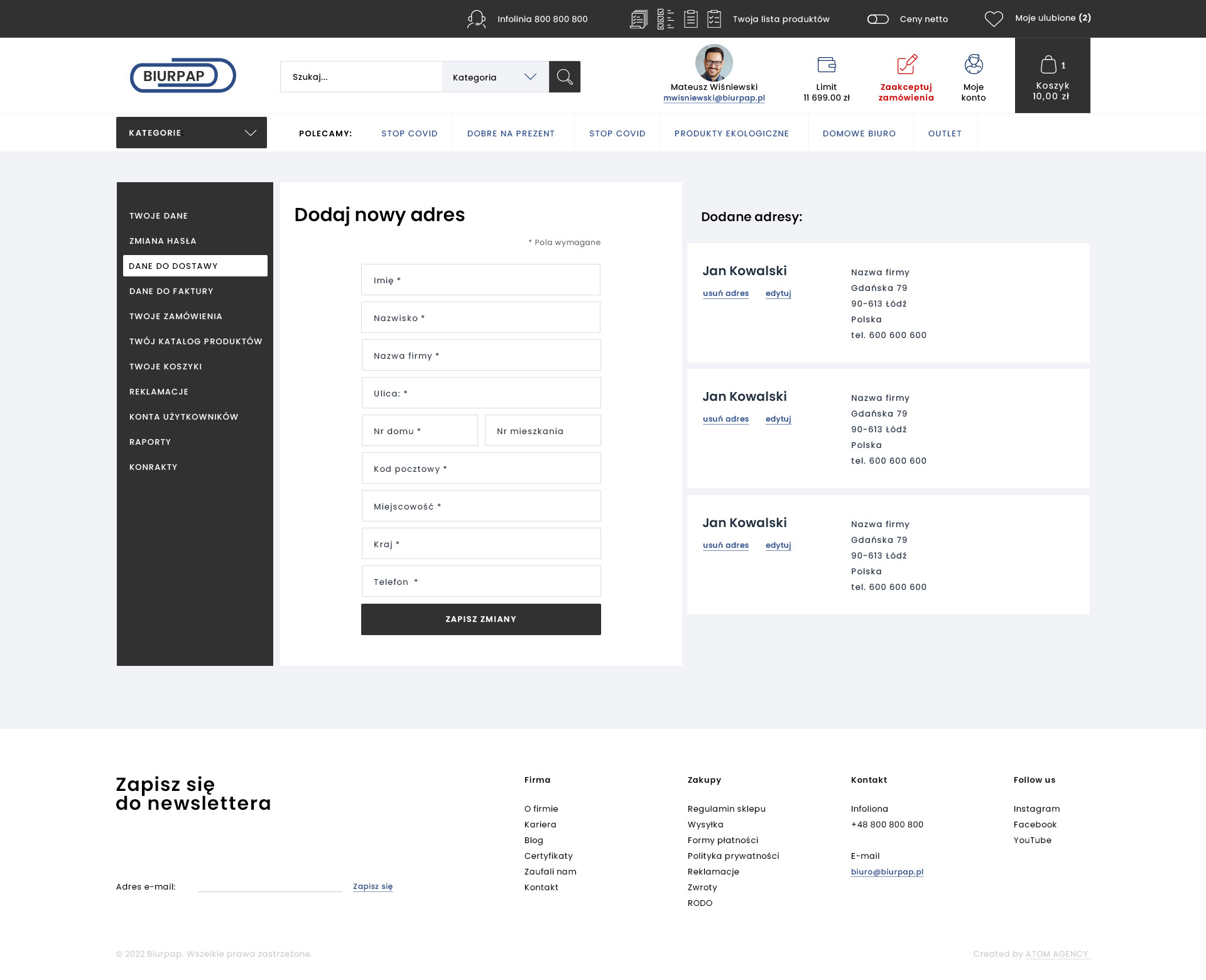Open favorites via the heart icon
Screen dimensions: 1206x980
coord(994,19)
